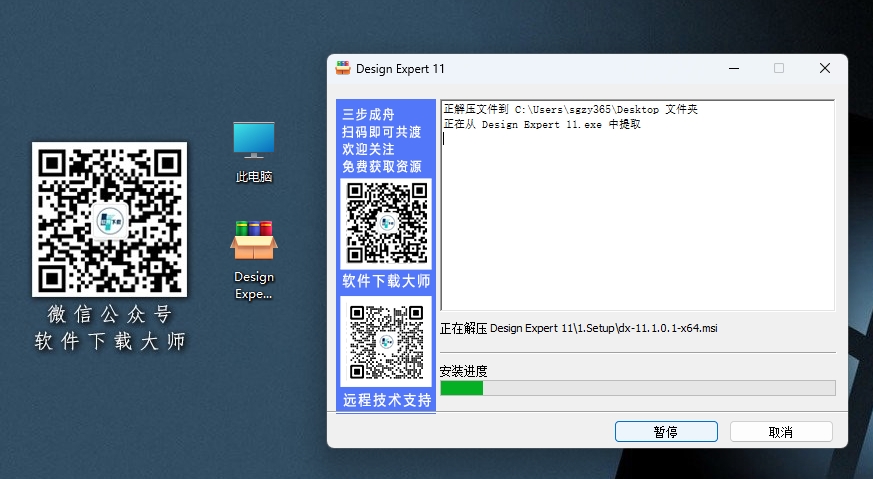Click the 远程技术支持 sidebar caption
873x479 pixels.
[x=386, y=400]
